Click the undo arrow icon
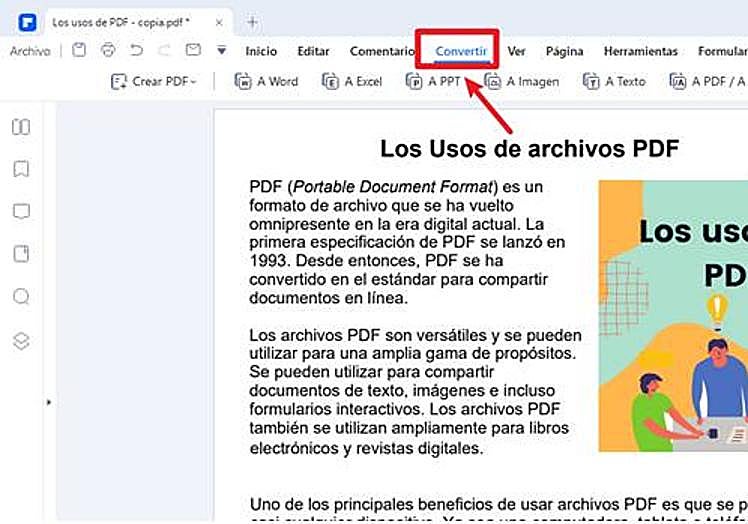The height and width of the screenshot is (524, 748). (136, 51)
